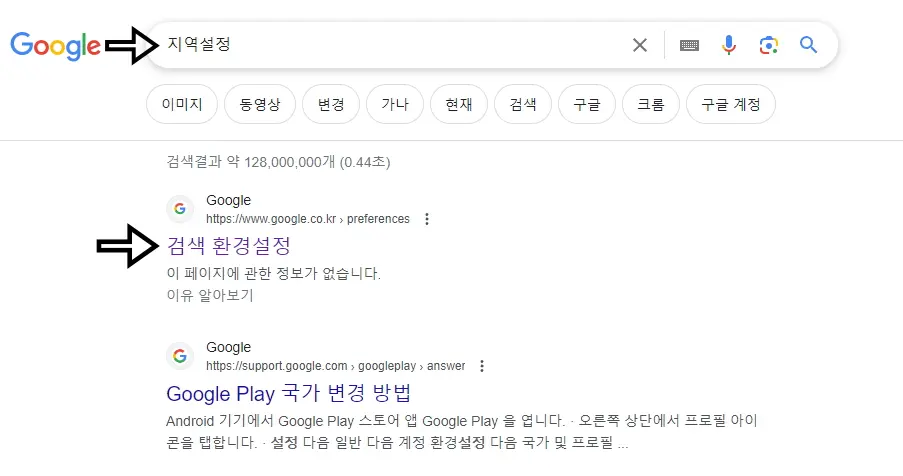Viewport: 903px width, 476px height.
Task: Open Google Play 국가 변경 방법 link
Action: click(289, 392)
